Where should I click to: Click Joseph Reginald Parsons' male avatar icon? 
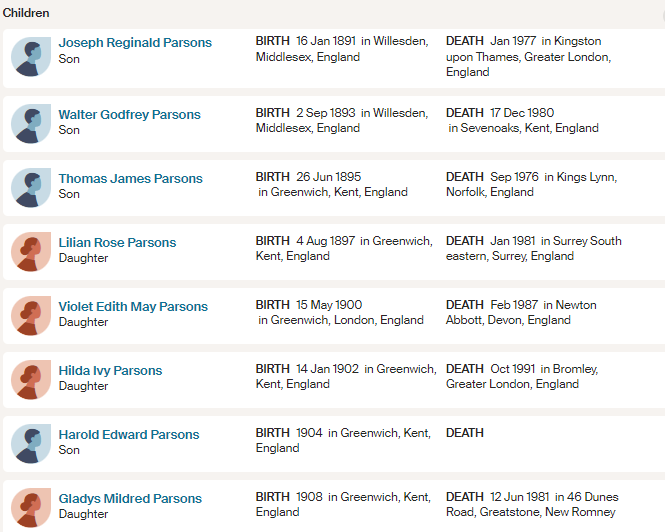(31, 57)
